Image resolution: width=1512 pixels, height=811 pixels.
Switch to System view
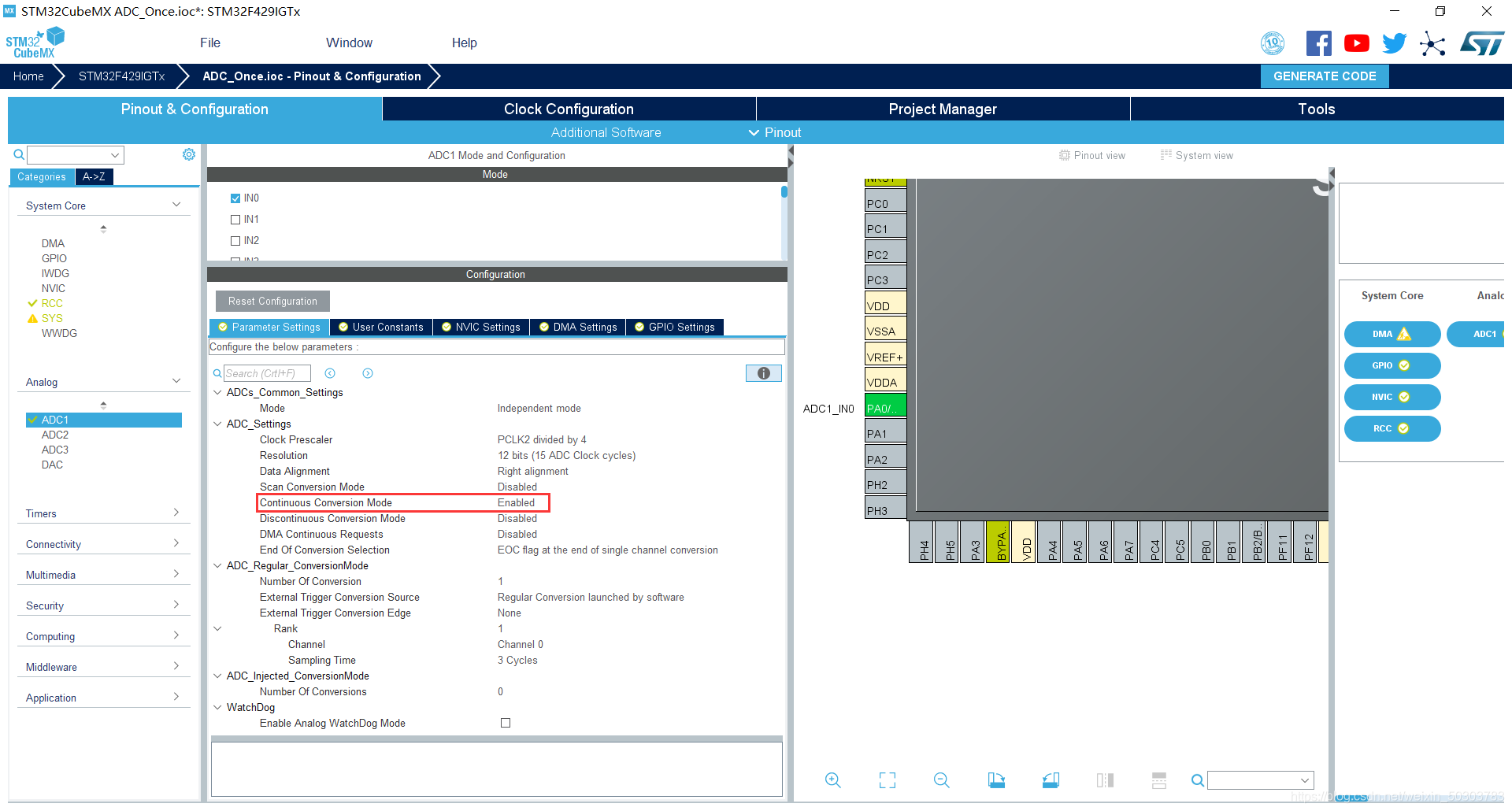tap(1197, 155)
